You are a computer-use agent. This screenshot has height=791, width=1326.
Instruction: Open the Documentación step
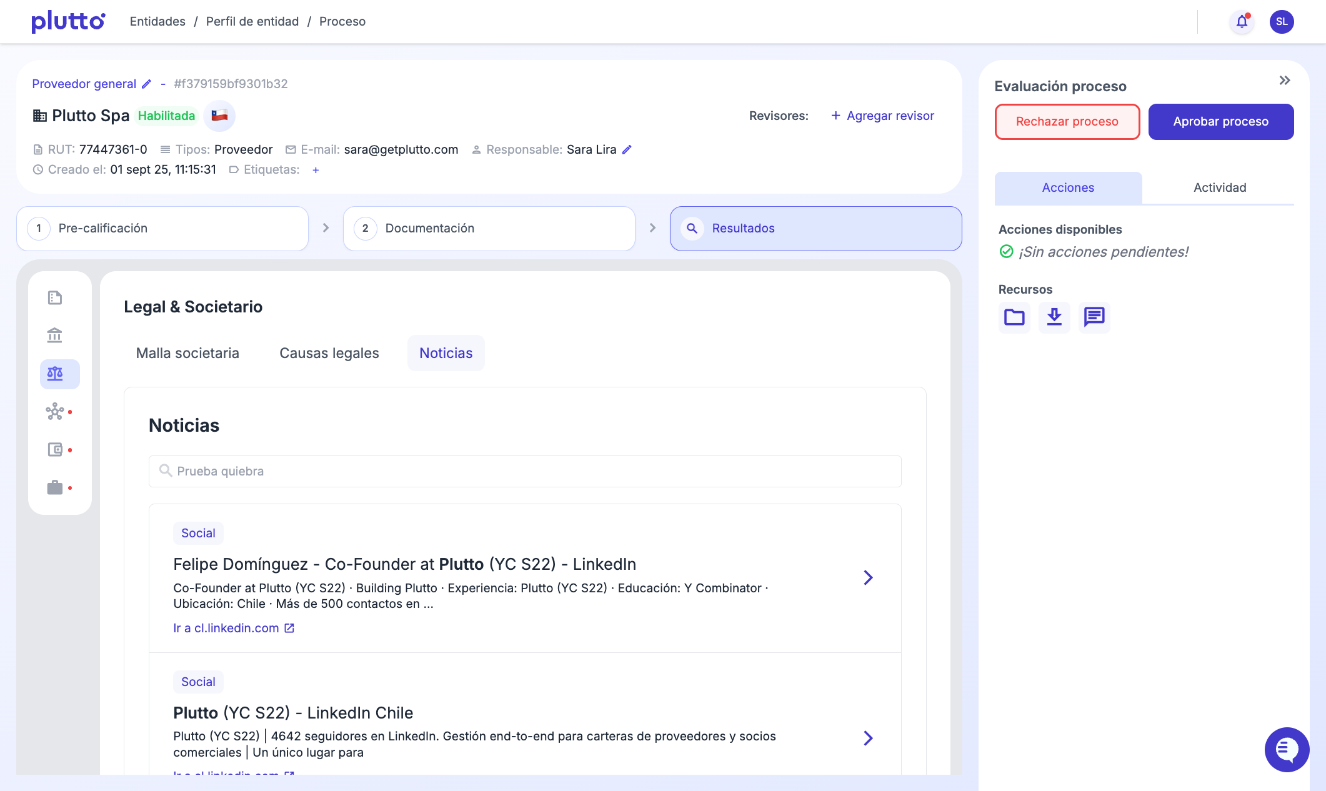tap(489, 228)
